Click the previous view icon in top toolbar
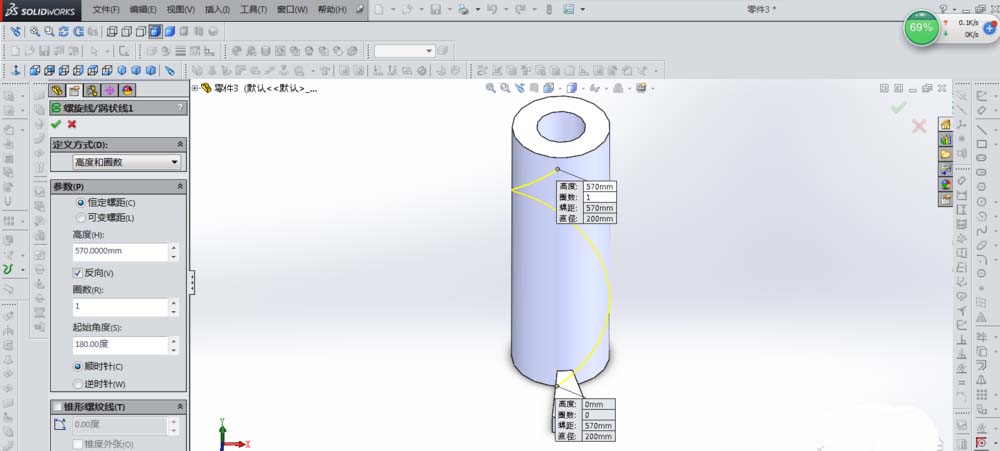Screen dimensions: 1000x451 point(16,31)
